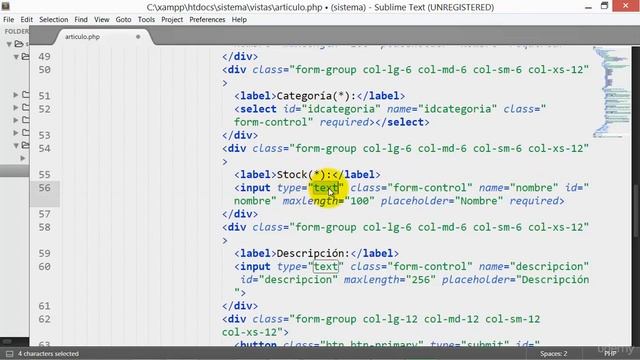Click name value "descripcion" on line 60
Image resolution: width=640 pixels, height=360 pixels.
point(549,267)
